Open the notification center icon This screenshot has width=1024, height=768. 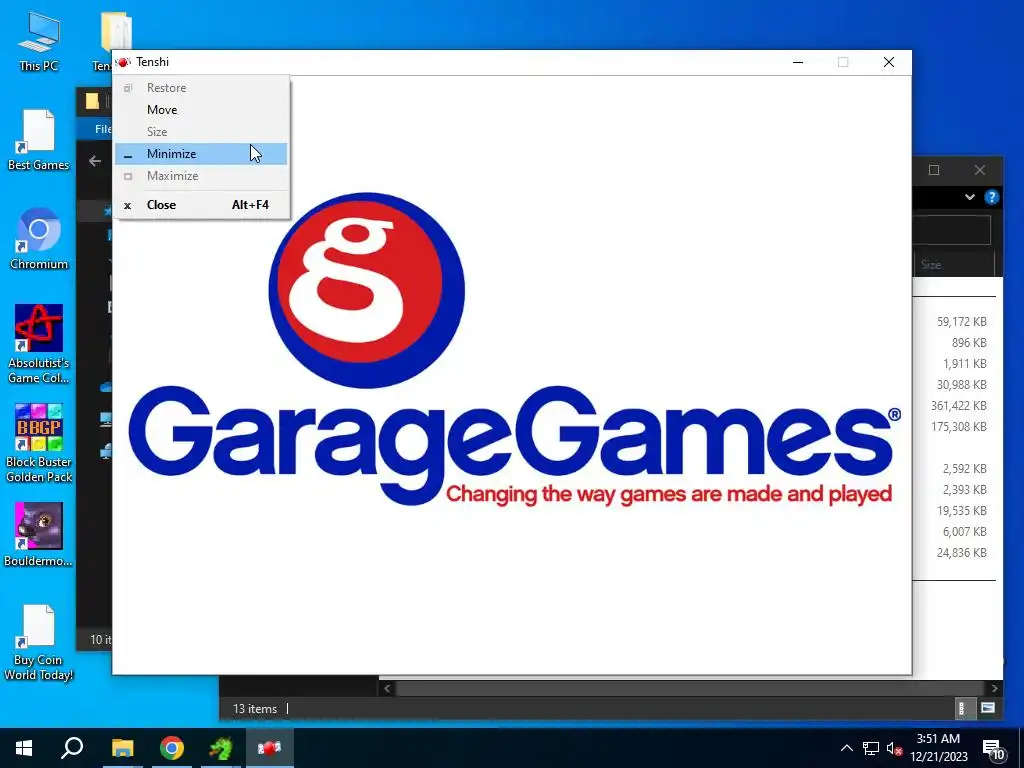coord(993,749)
